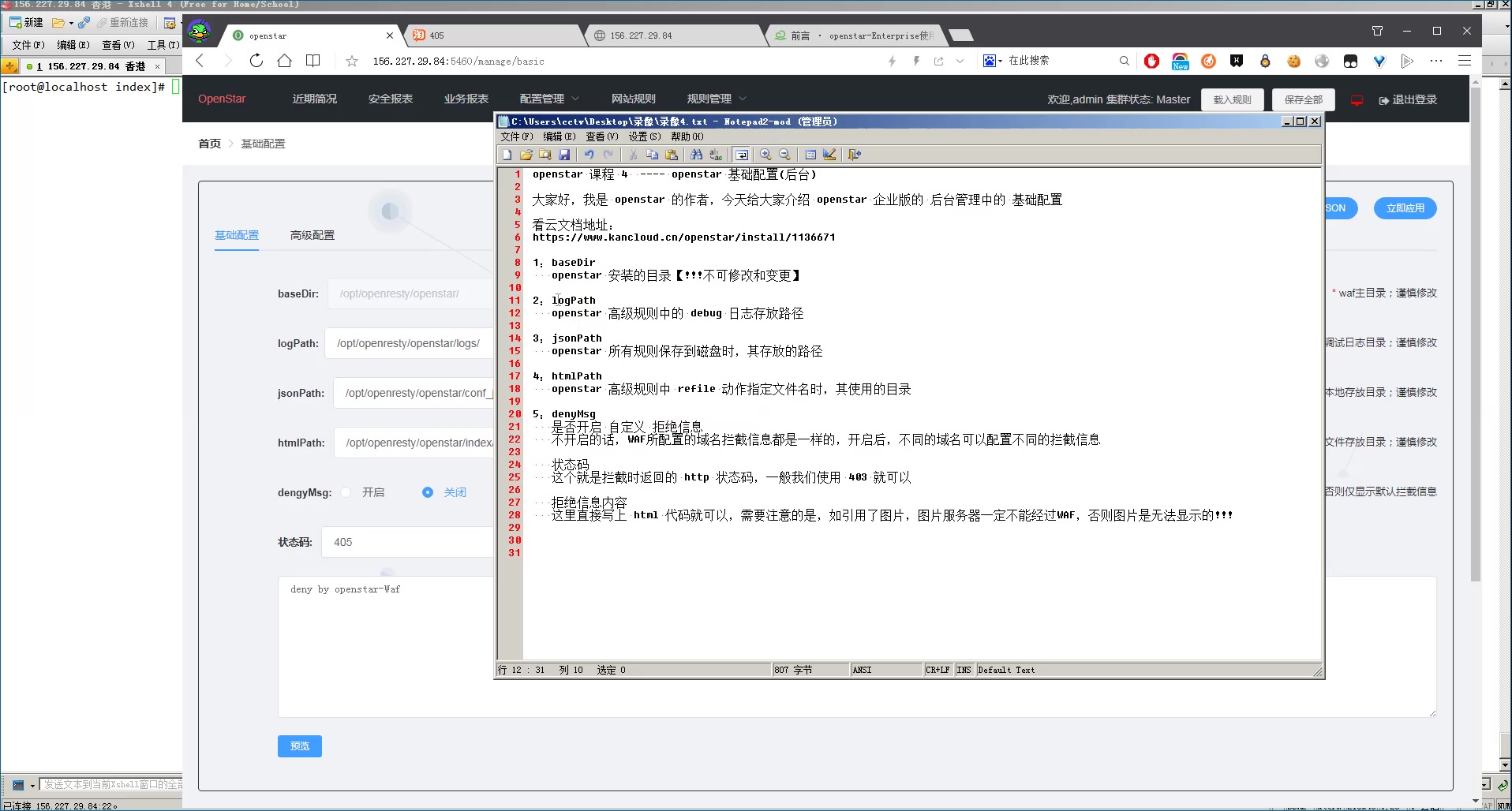Undo the last edit in Notepad2
This screenshot has height=811, width=1512.
coord(589,155)
